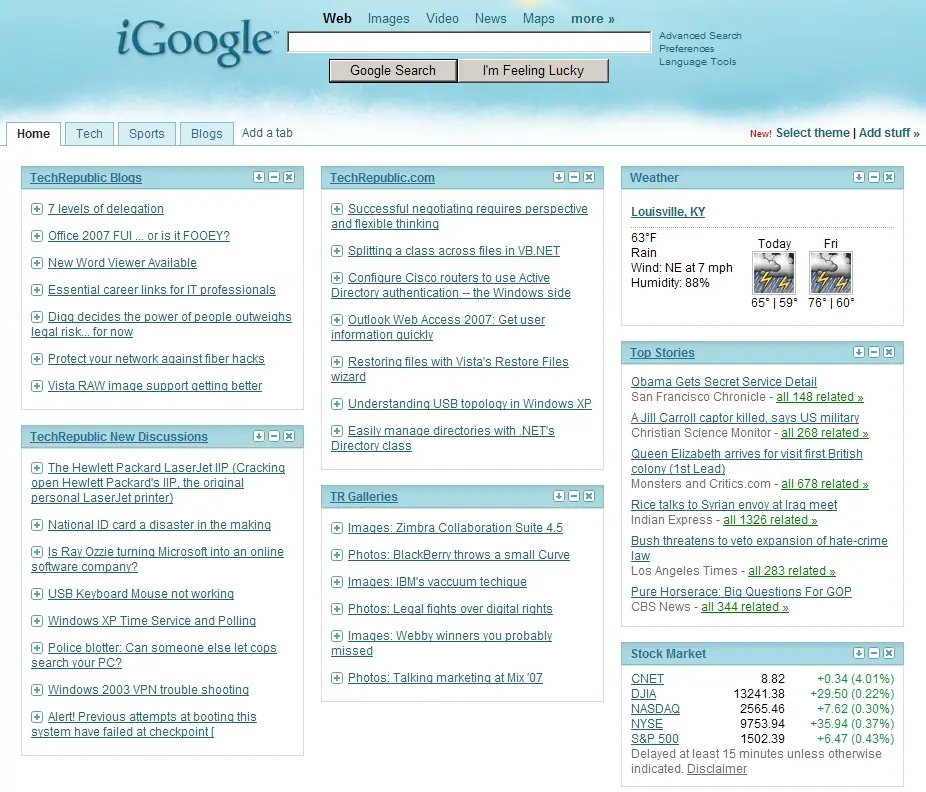Focus the Google search text box
926x792 pixels.
[469, 42]
